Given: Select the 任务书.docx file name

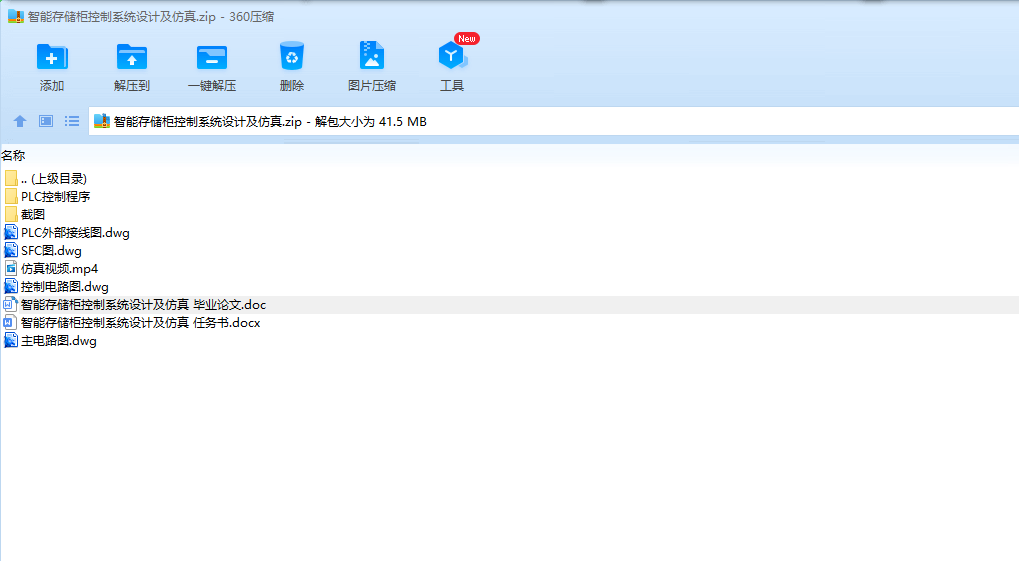Looking at the screenshot, I should click(x=140, y=323).
